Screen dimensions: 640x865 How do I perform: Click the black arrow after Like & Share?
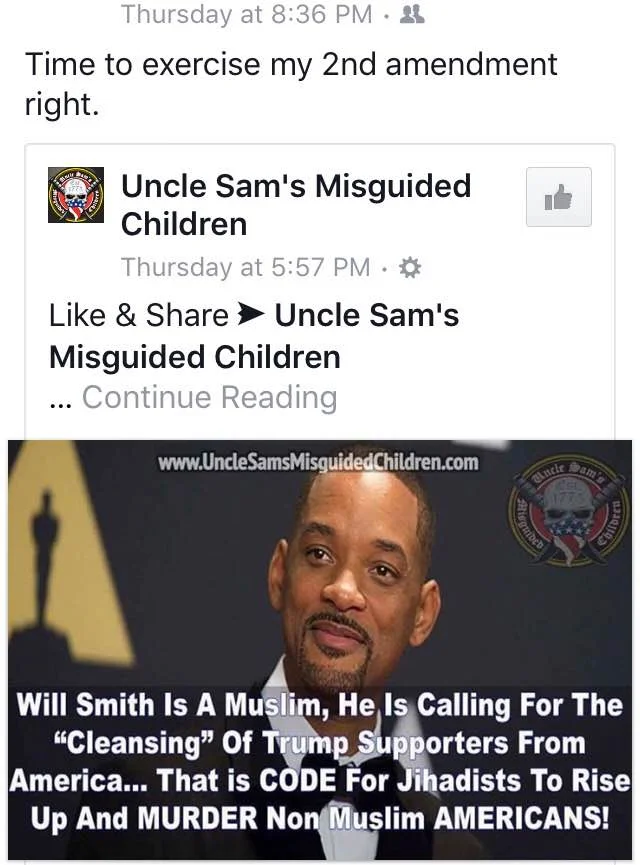click(250, 315)
